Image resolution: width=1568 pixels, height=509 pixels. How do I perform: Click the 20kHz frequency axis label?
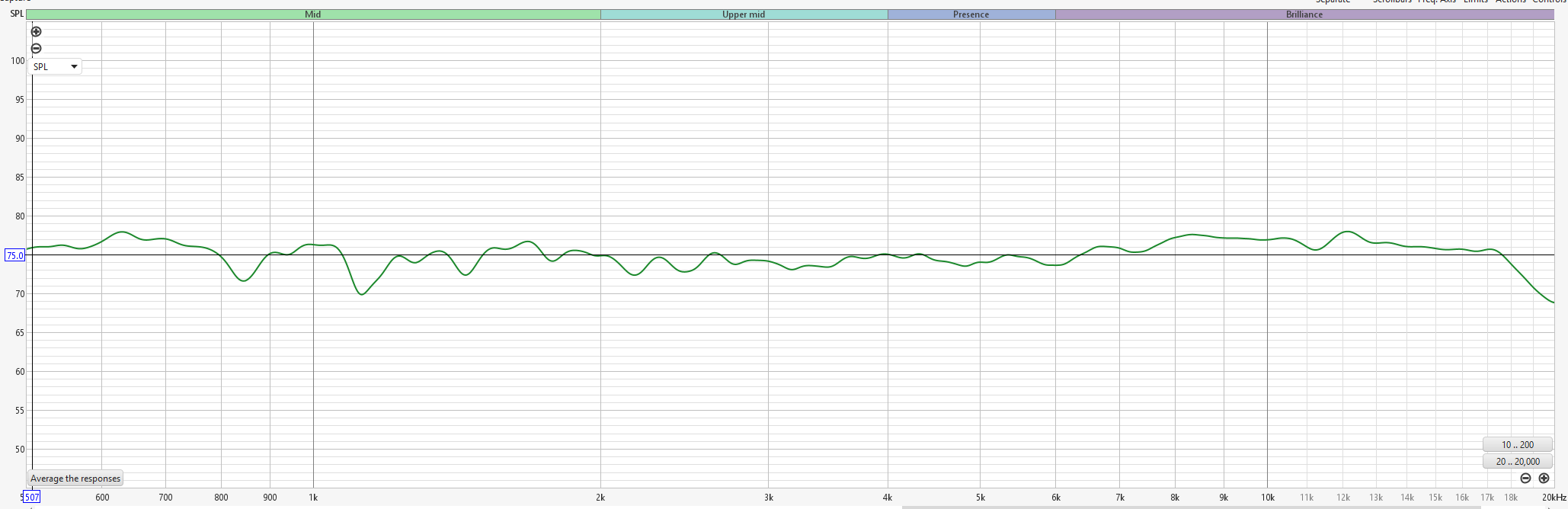coord(1554,497)
